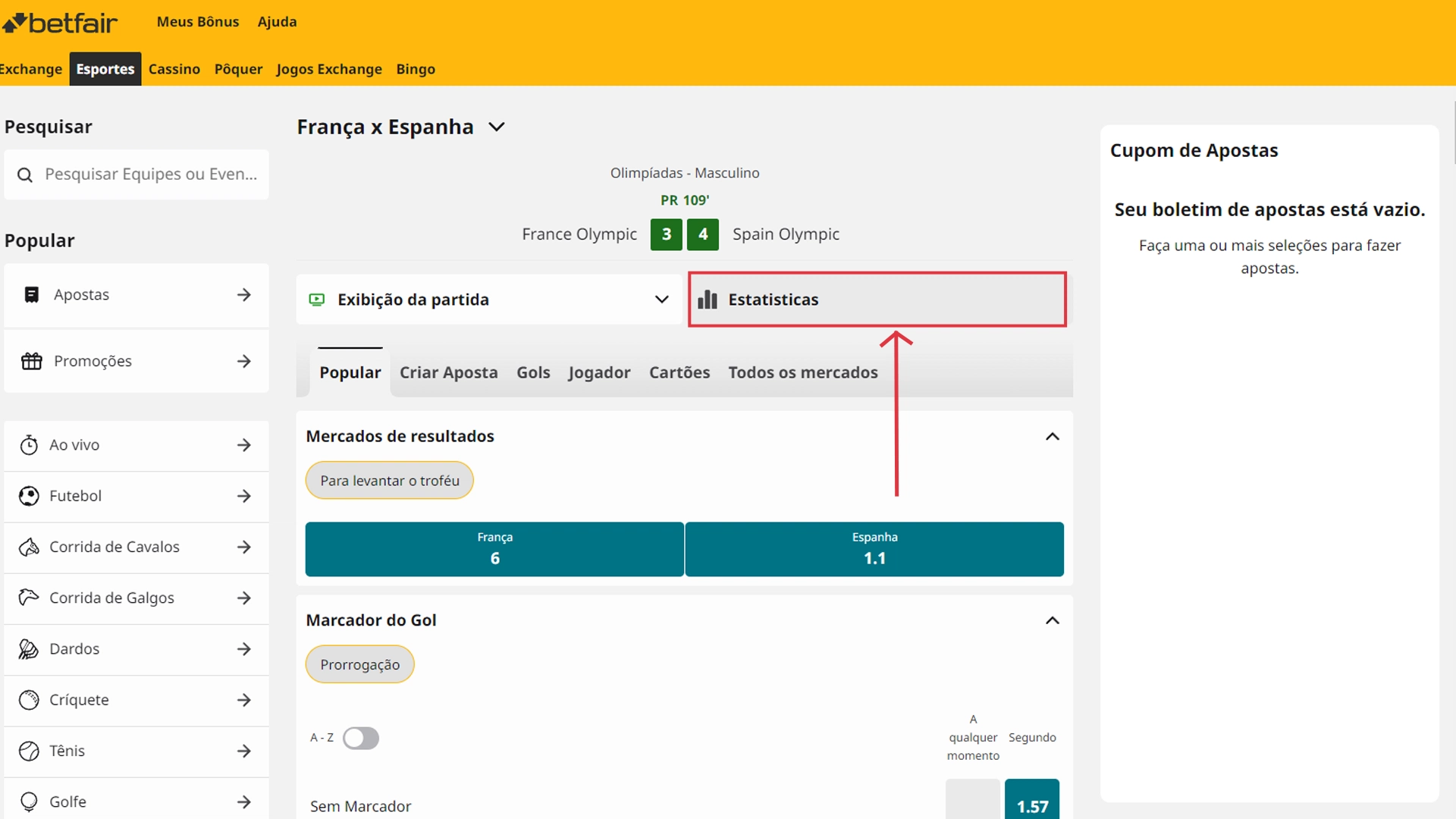
Task: Collapse the Marcador do Gol section
Action: tap(1052, 620)
